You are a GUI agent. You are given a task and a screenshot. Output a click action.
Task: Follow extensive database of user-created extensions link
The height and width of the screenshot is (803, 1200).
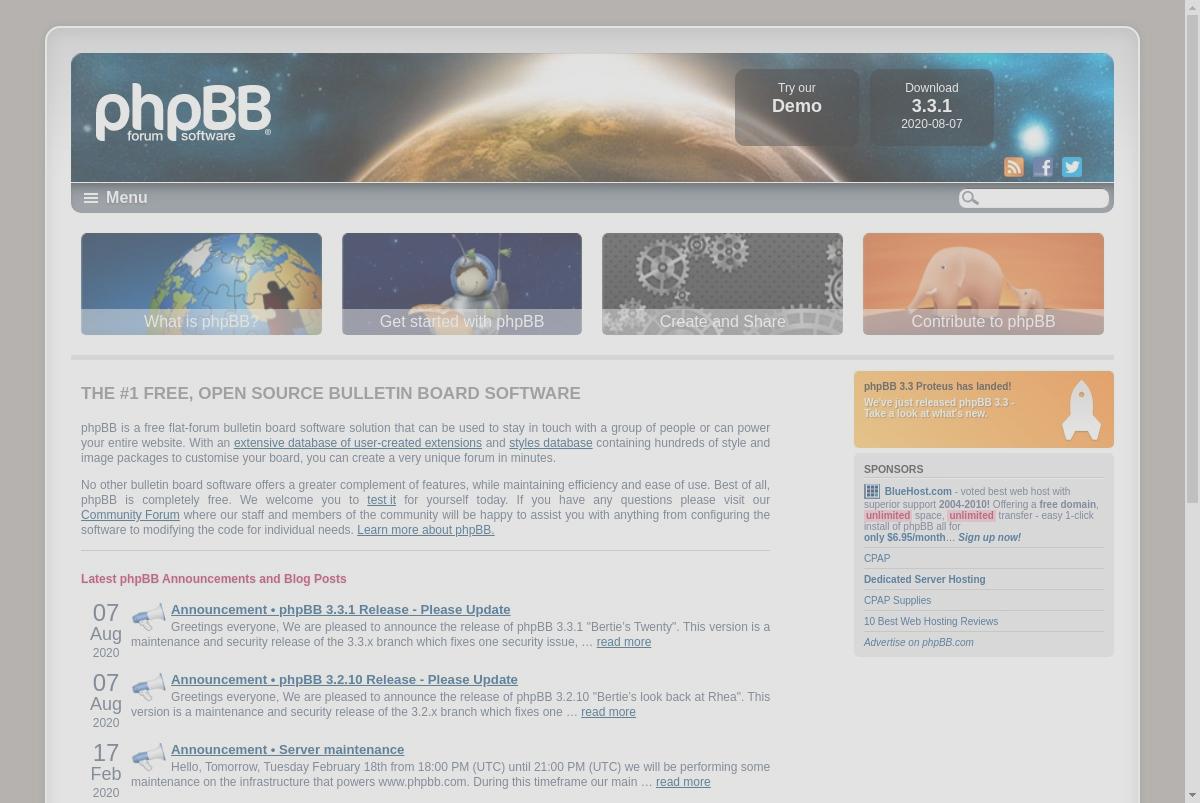pyautogui.click(x=358, y=443)
